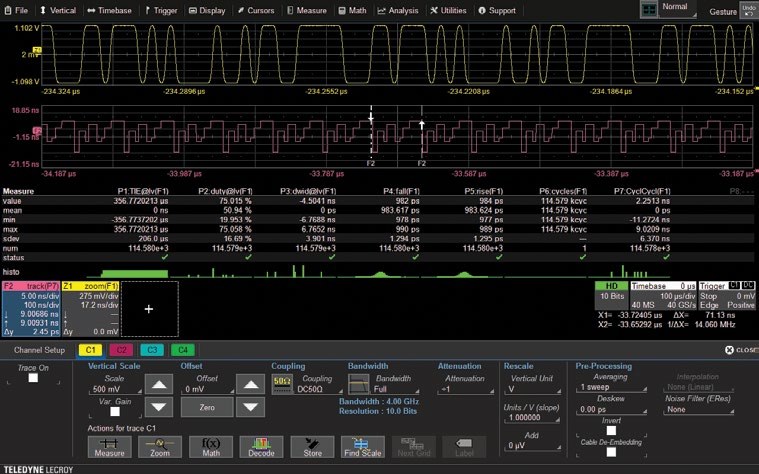Viewport: 759px width, 474px height.
Task: Expand the Vertical Unit V dropdown
Action: (532, 389)
